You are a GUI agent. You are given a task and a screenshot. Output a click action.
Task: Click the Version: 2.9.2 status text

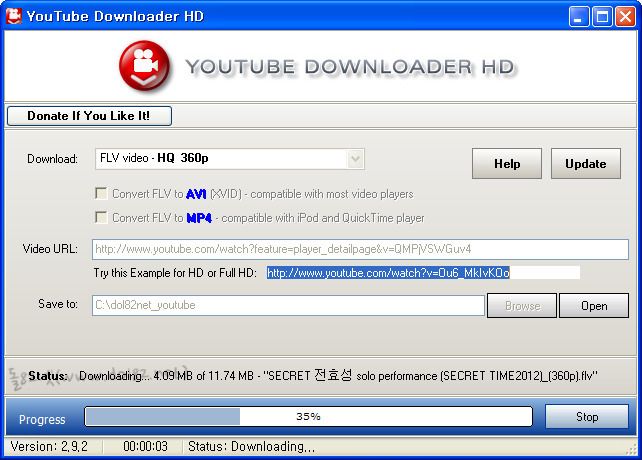coord(49,446)
